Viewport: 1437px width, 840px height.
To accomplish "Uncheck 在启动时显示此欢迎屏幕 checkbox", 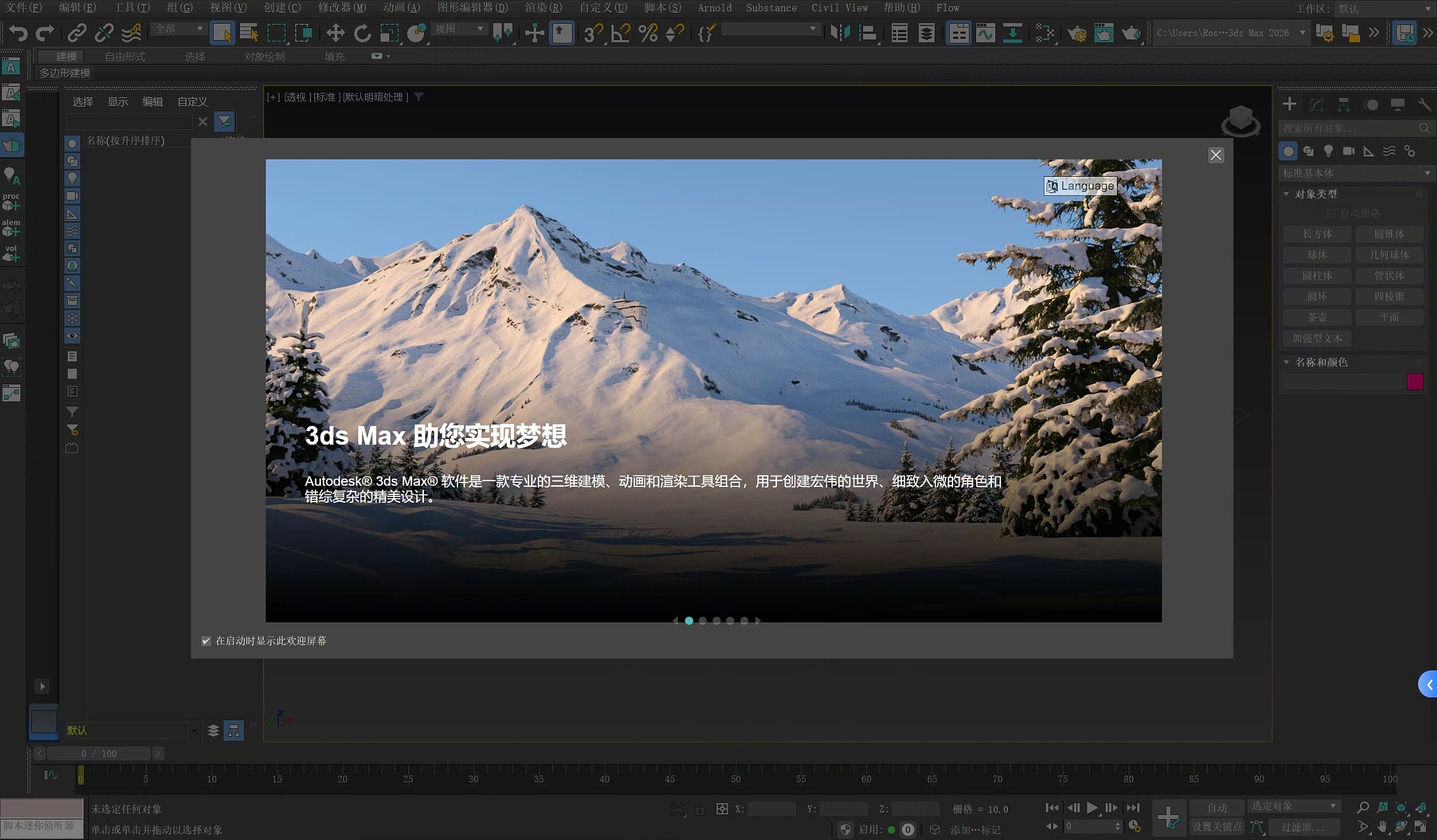I will point(206,641).
